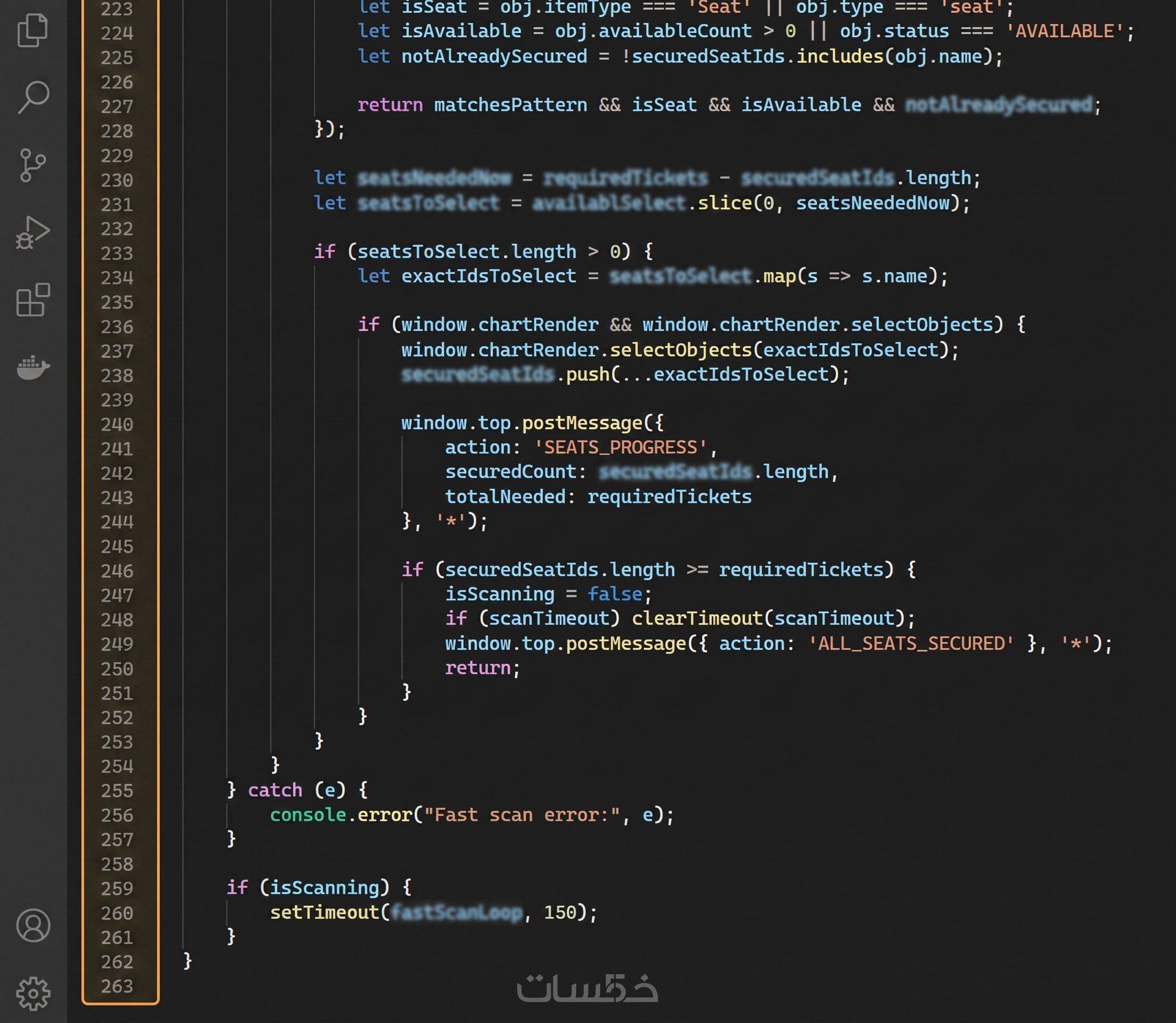Click exactIdsToSelect declaration on line 234
This screenshot has width=1176, height=1023.
(x=488, y=277)
